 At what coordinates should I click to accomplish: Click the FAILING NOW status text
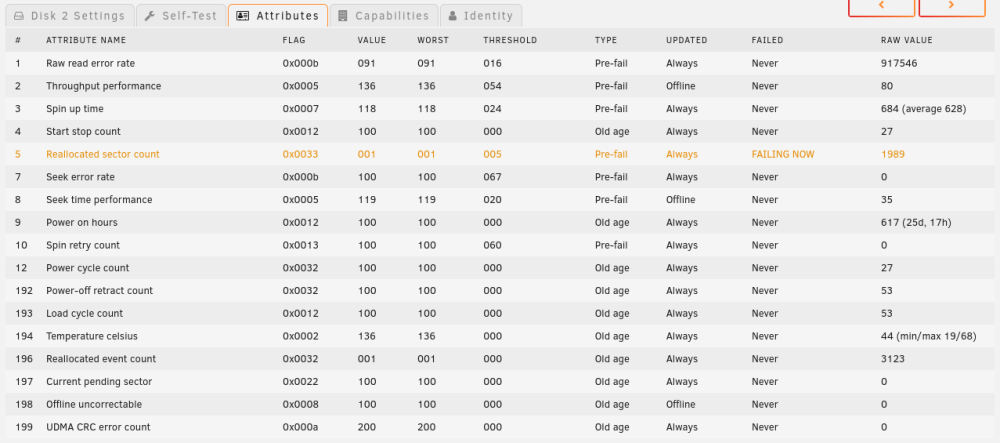pyautogui.click(x=783, y=154)
